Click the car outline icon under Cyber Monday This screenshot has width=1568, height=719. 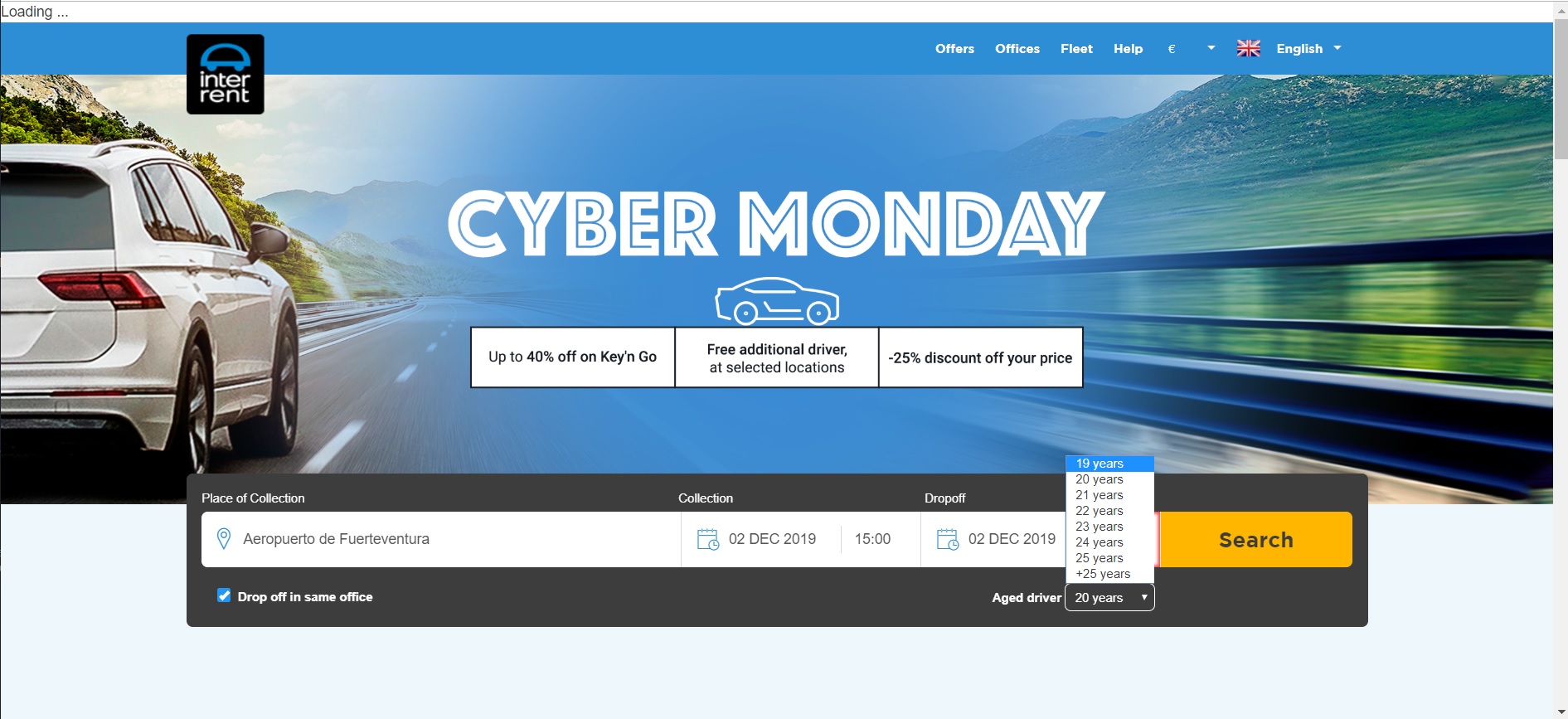click(x=777, y=301)
